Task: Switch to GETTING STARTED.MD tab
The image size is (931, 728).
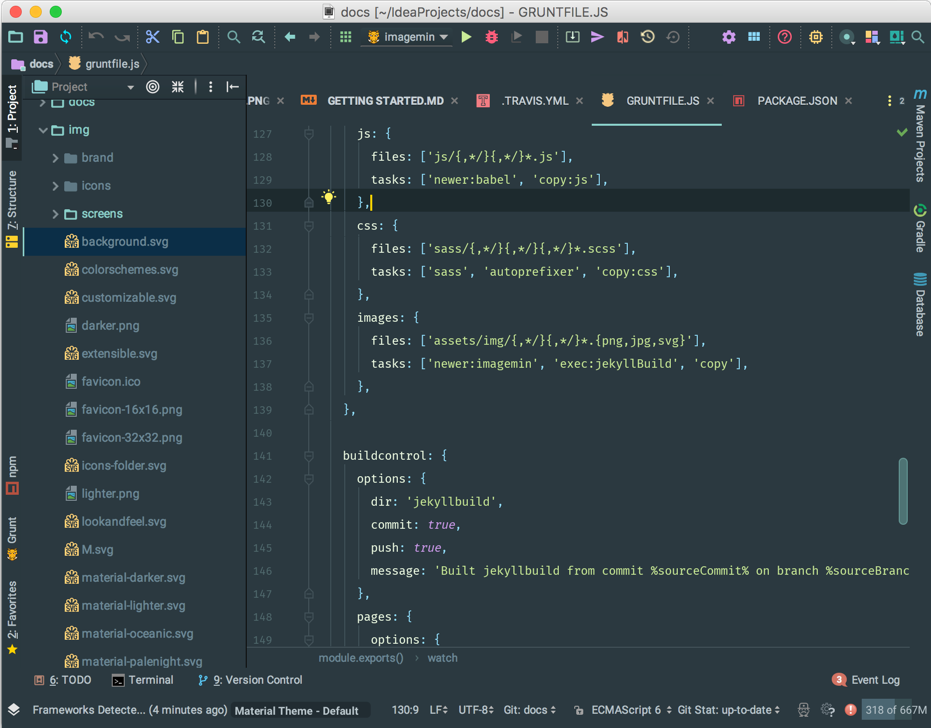Action: tap(379, 101)
